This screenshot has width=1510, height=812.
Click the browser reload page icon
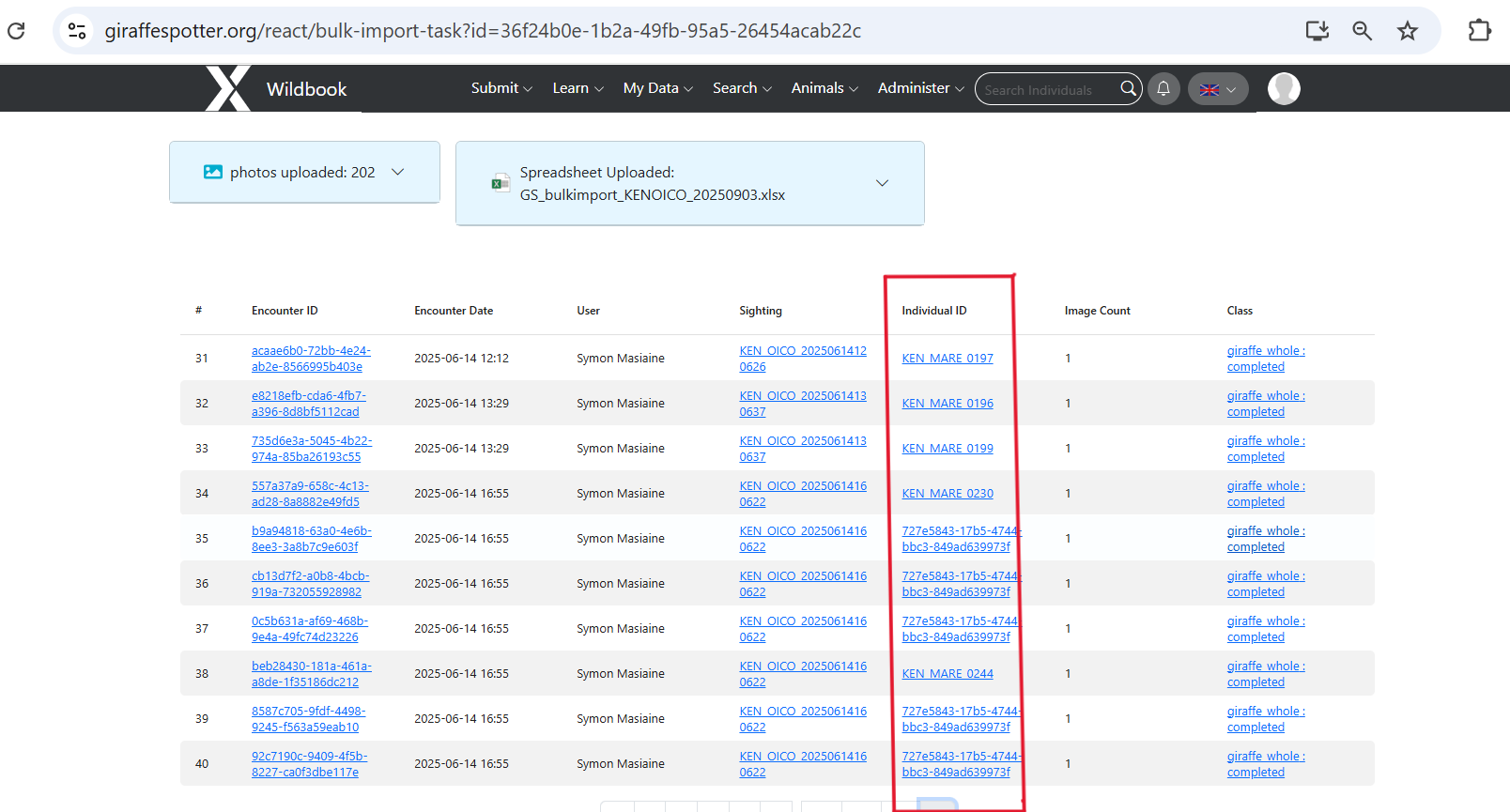click(16, 31)
